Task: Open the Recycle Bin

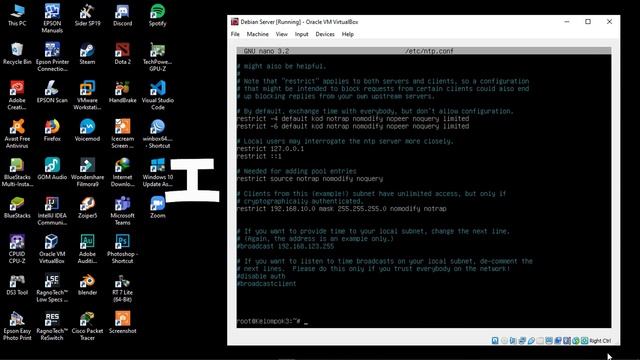Action: (17, 54)
